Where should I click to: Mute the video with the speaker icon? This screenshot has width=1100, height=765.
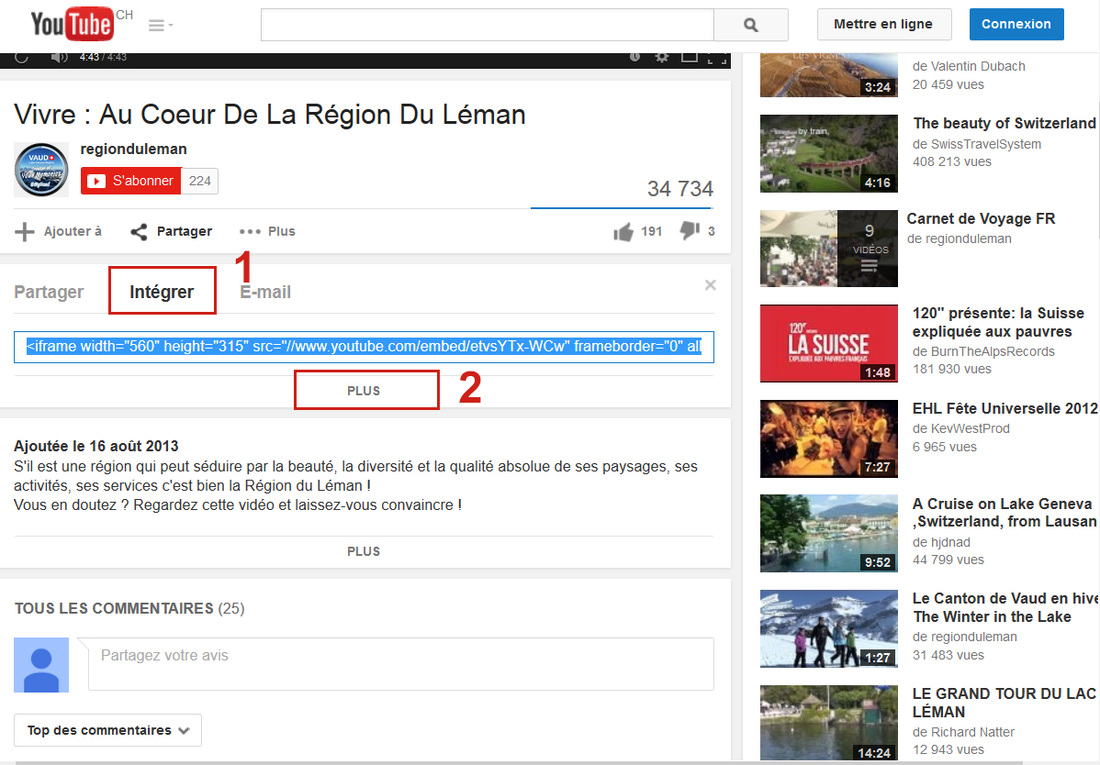[x=59, y=57]
